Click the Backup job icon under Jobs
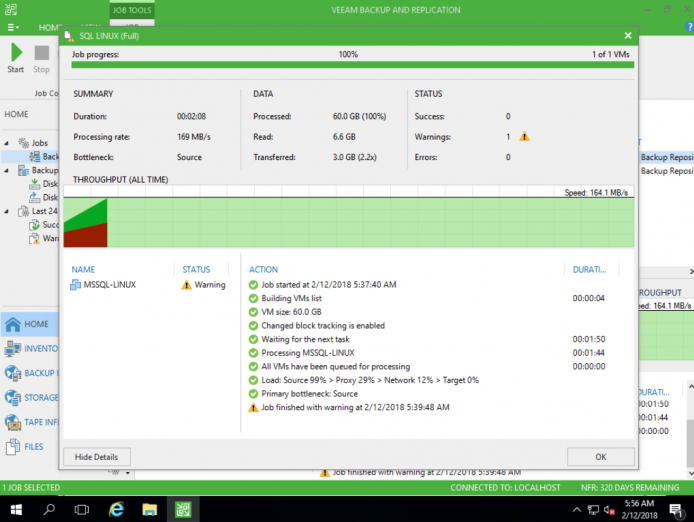694x522 pixels. click(x=35, y=157)
